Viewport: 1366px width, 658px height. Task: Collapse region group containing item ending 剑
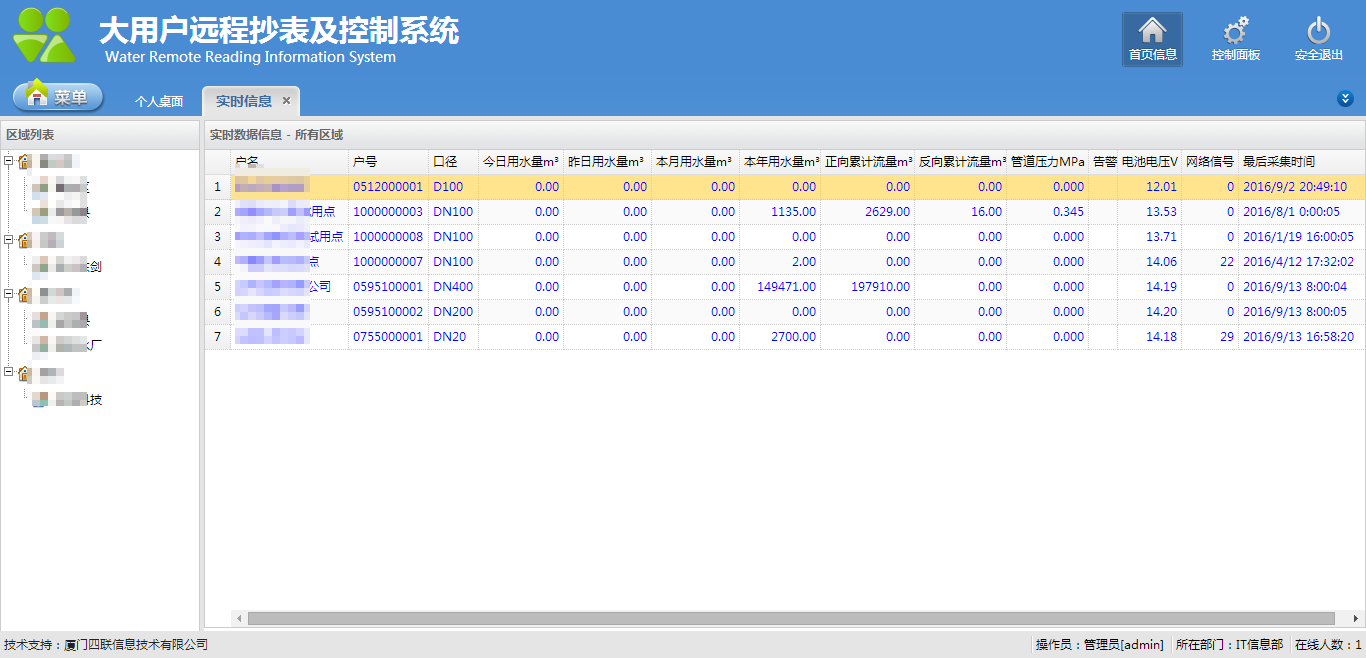(9, 240)
